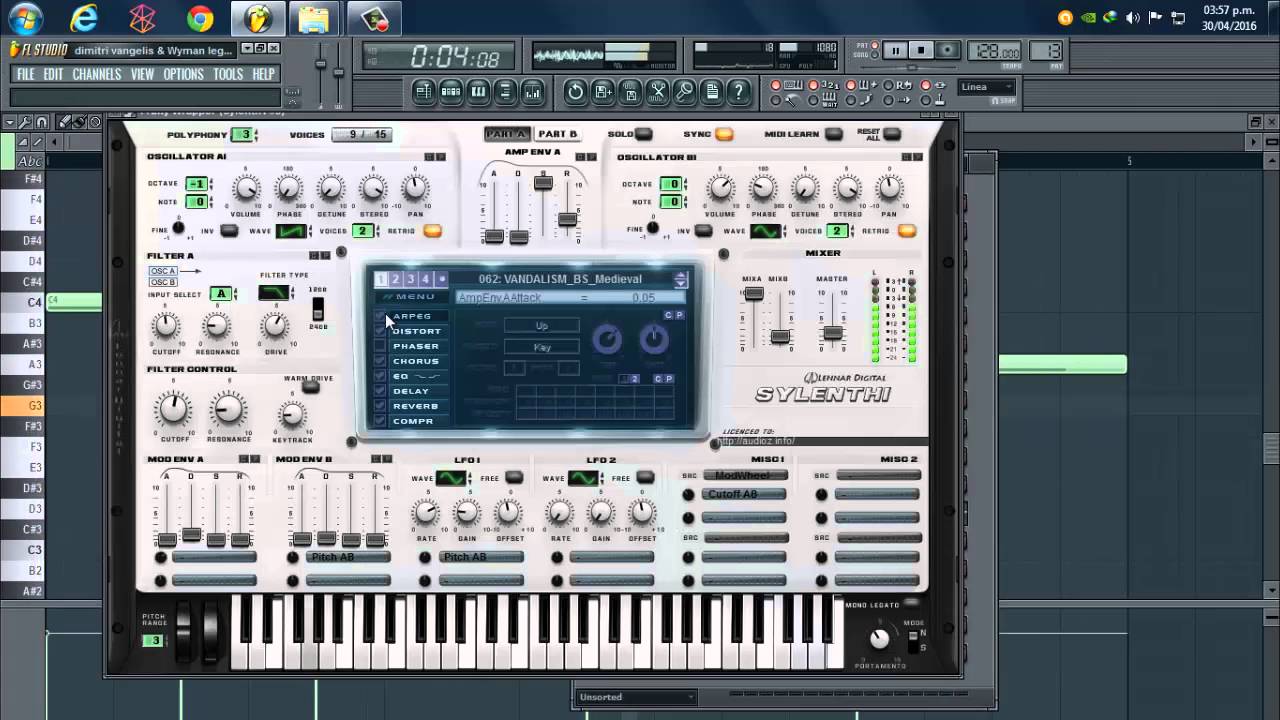The width and height of the screenshot is (1280, 720).
Task: Click the MIX A slider handle
Action: click(x=754, y=294)
